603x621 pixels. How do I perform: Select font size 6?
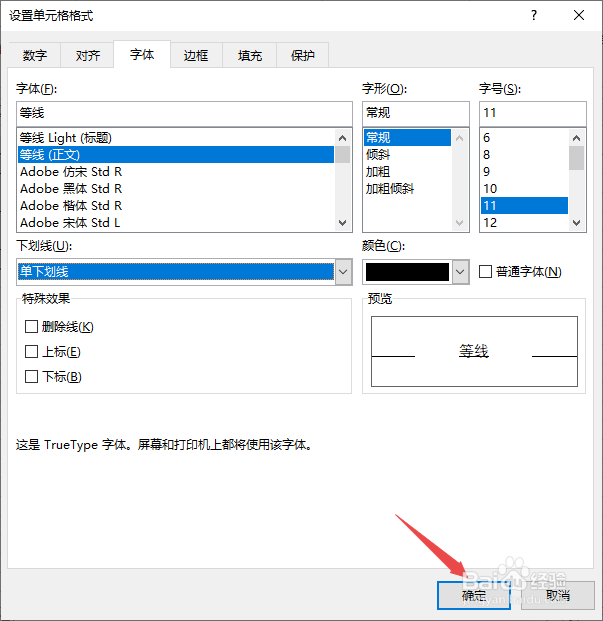tap(524, 137)
